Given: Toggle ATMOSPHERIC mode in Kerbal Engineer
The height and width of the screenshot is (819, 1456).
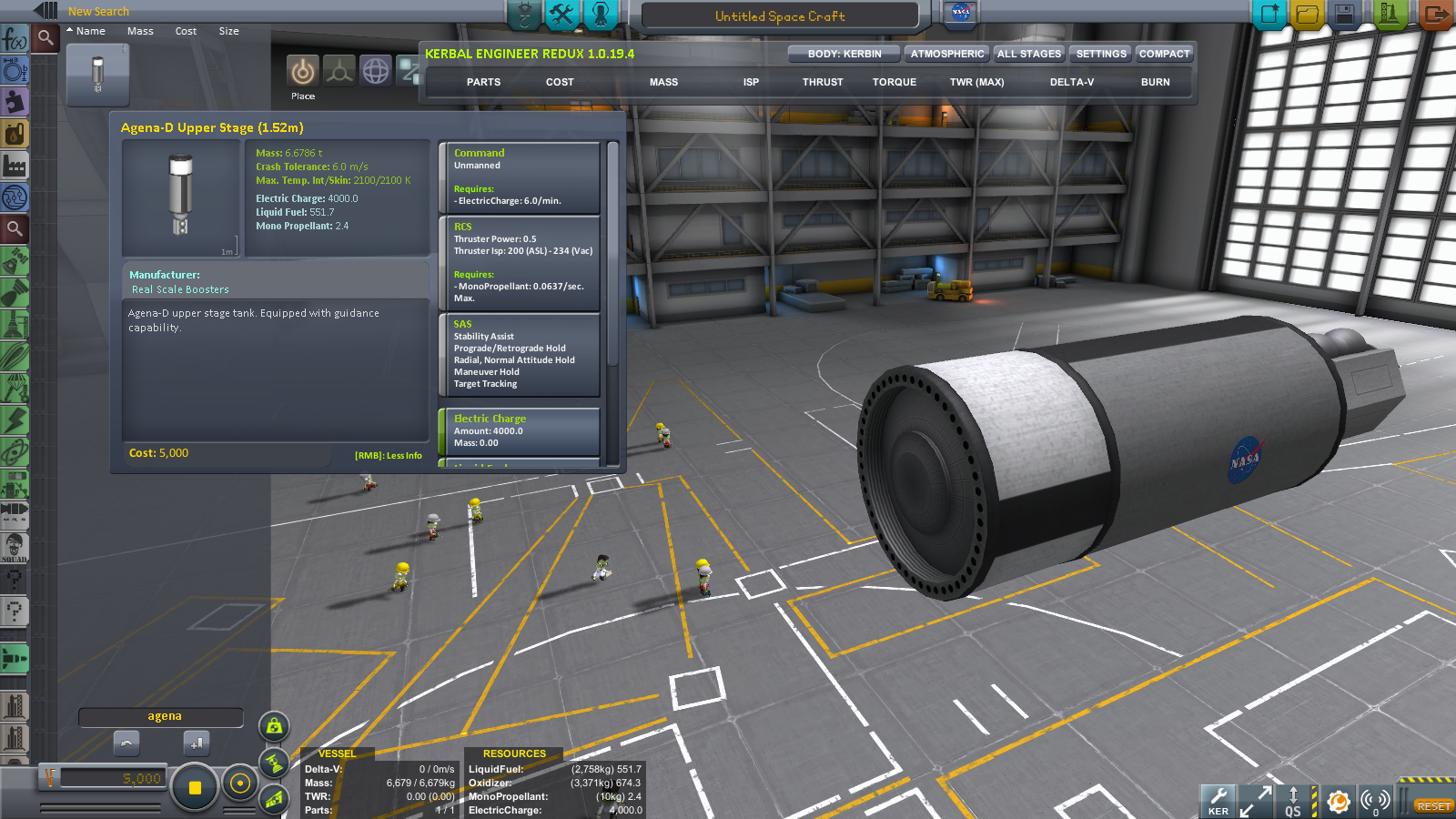Looking at the screenshot, I should [947, 54].
